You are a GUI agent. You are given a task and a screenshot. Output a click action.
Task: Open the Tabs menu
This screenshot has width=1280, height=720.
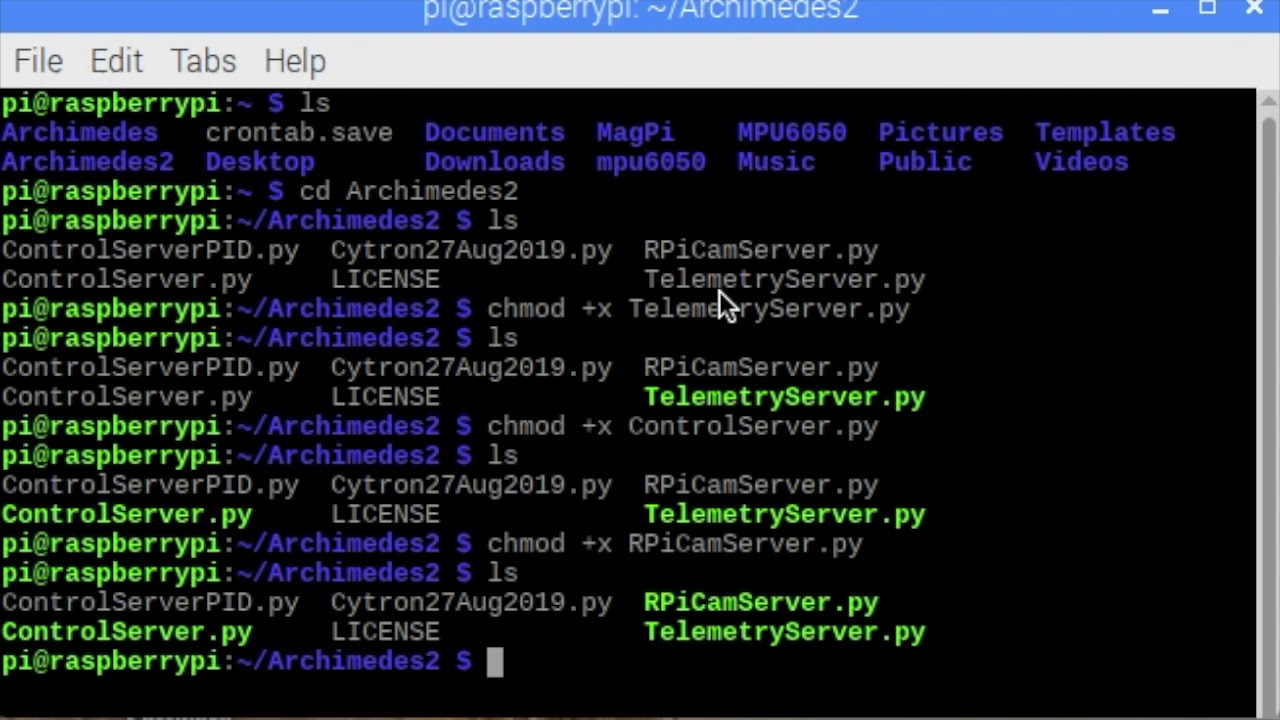pyautogui.click(x=203, y=61)
